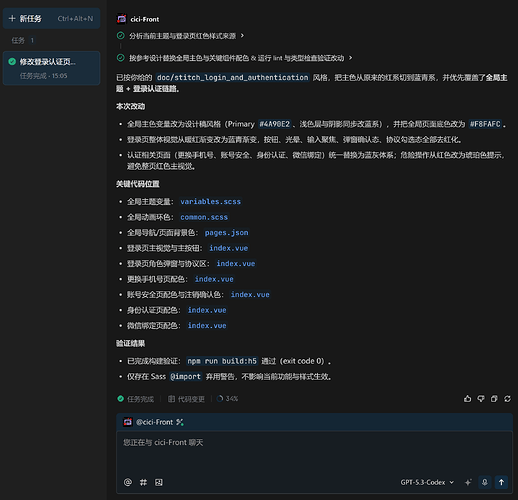Click the green check icon of the first step

[121, 35]
